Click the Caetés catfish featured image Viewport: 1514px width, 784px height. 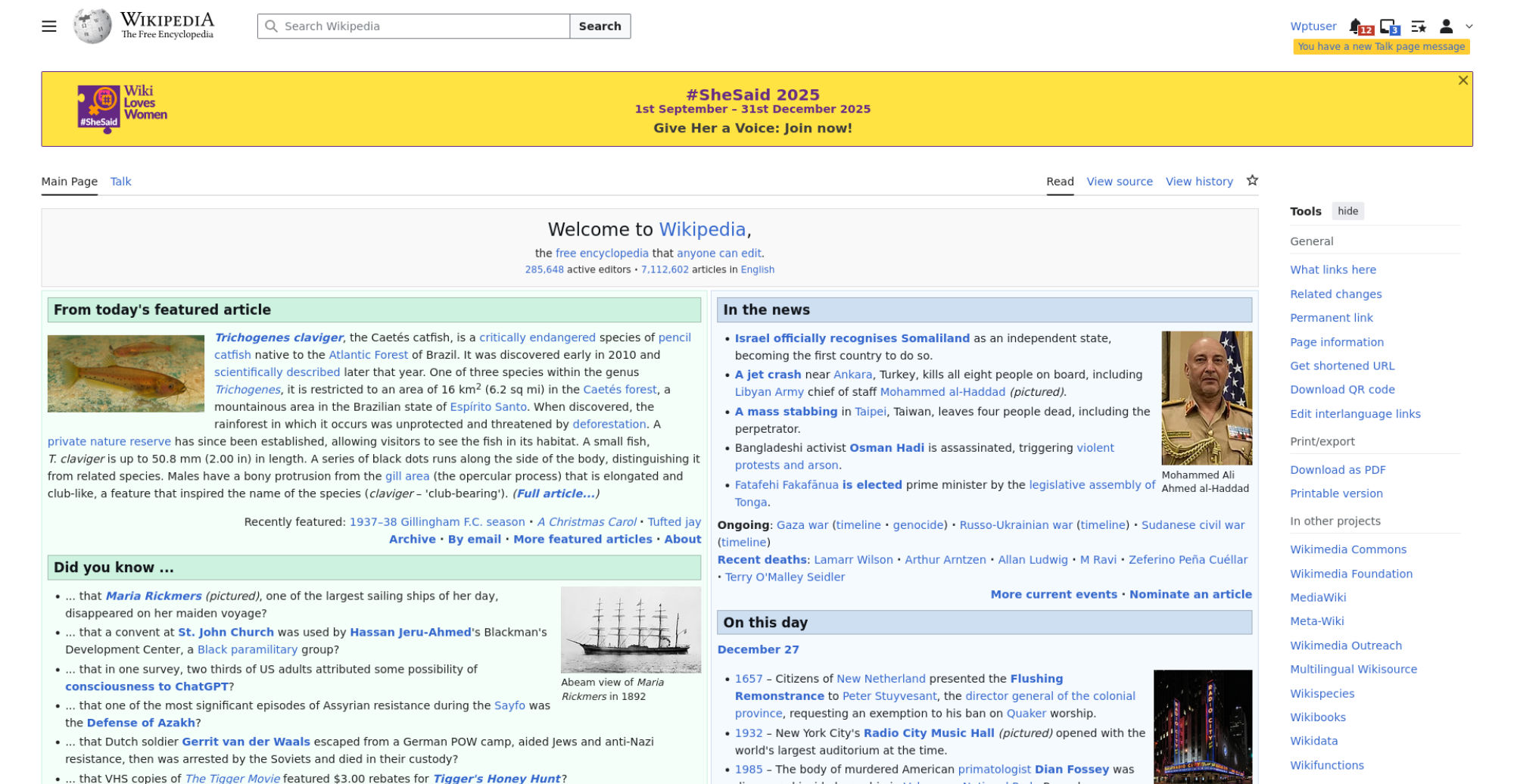[126, 374]
